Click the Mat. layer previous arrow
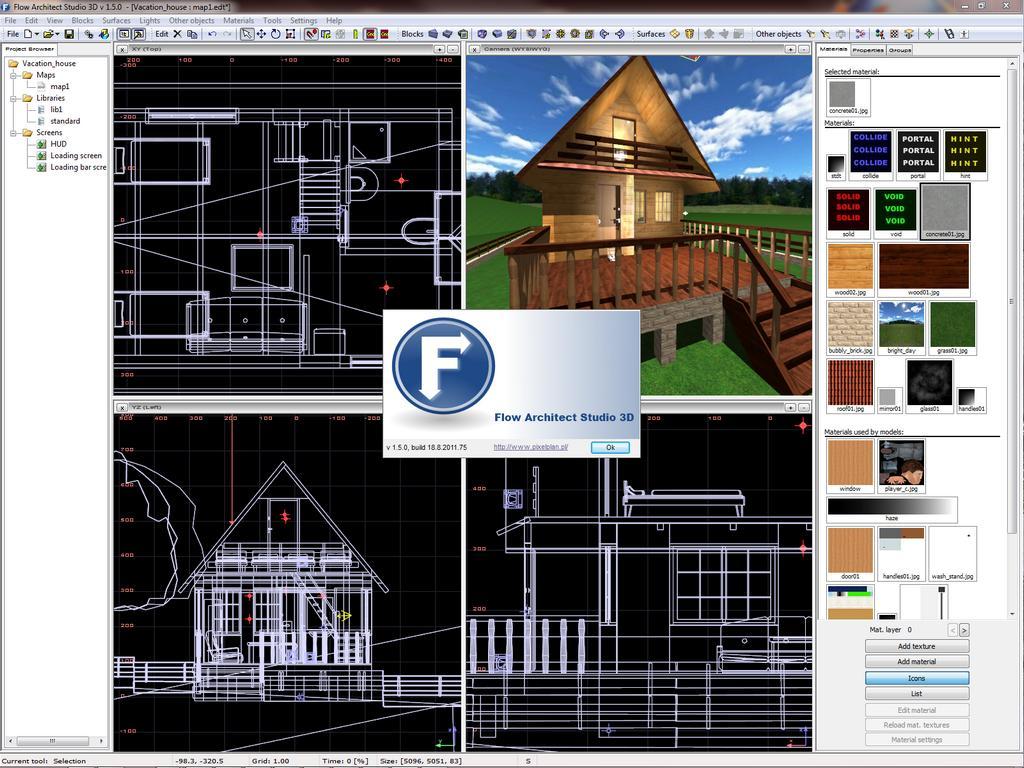1024x768 pixels. (952, 630)
